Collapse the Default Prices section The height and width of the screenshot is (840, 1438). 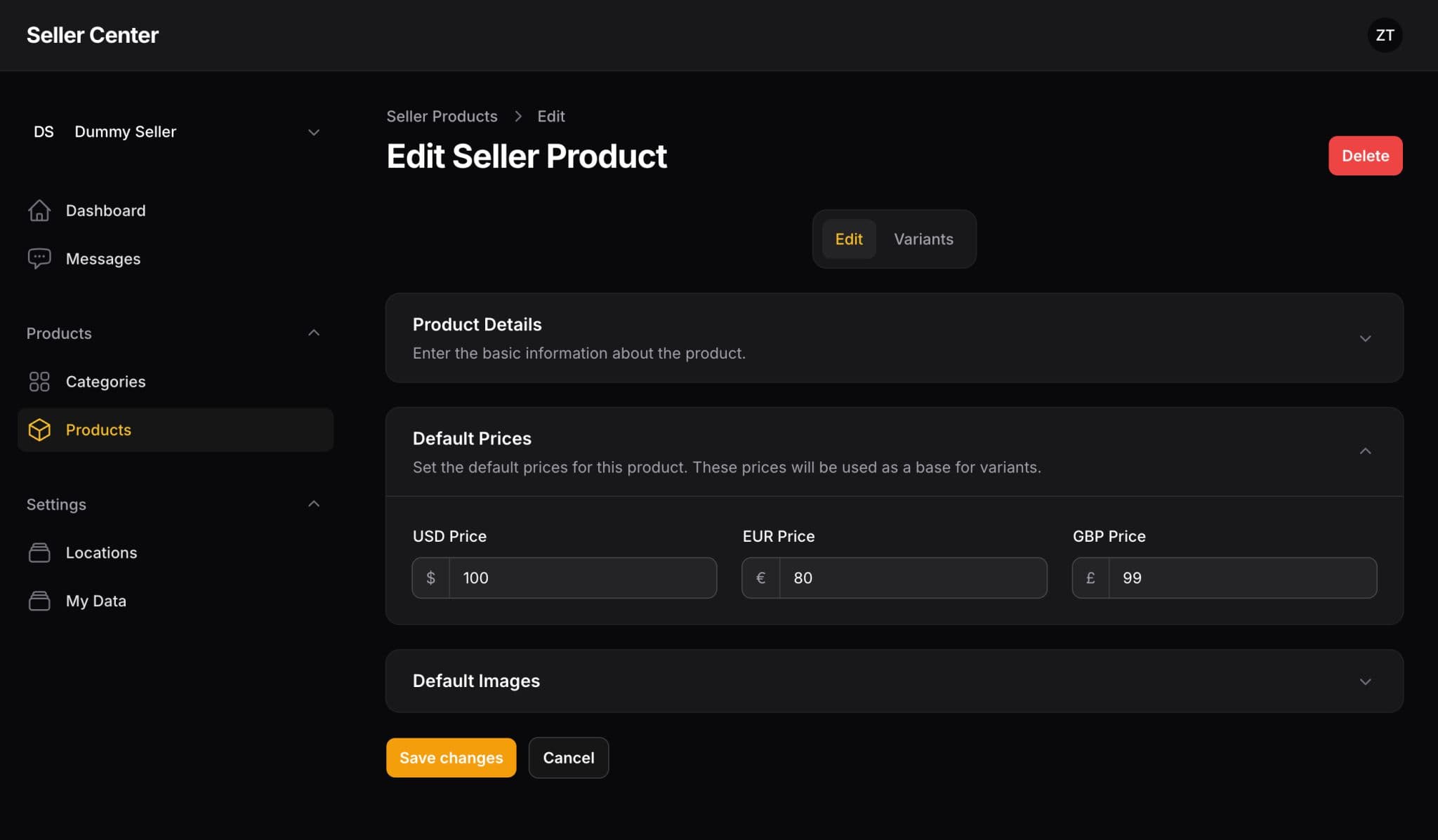pyautogui.click(x=1365, y=451)
